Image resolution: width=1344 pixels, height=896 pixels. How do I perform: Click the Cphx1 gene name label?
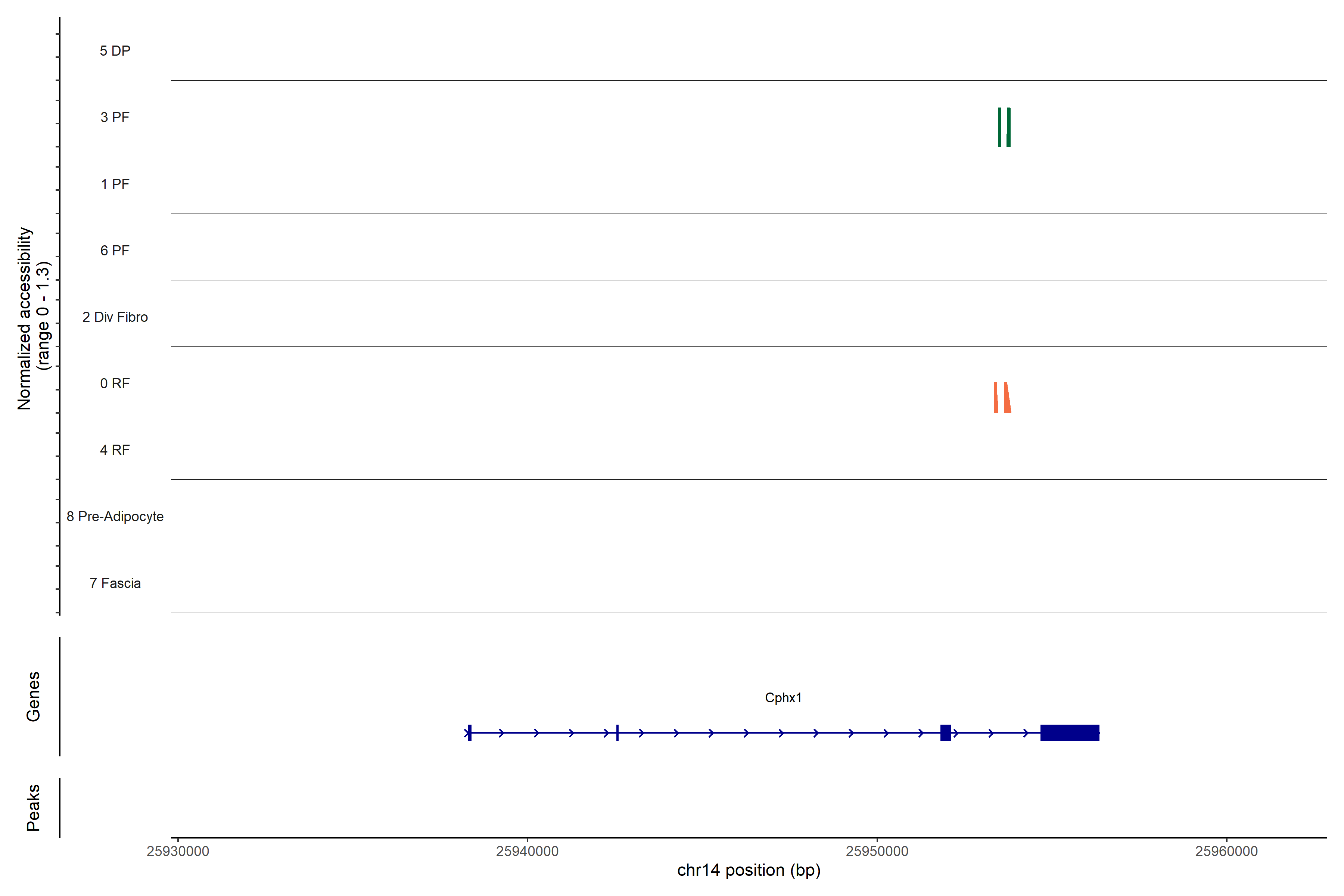tap(783, 698)
